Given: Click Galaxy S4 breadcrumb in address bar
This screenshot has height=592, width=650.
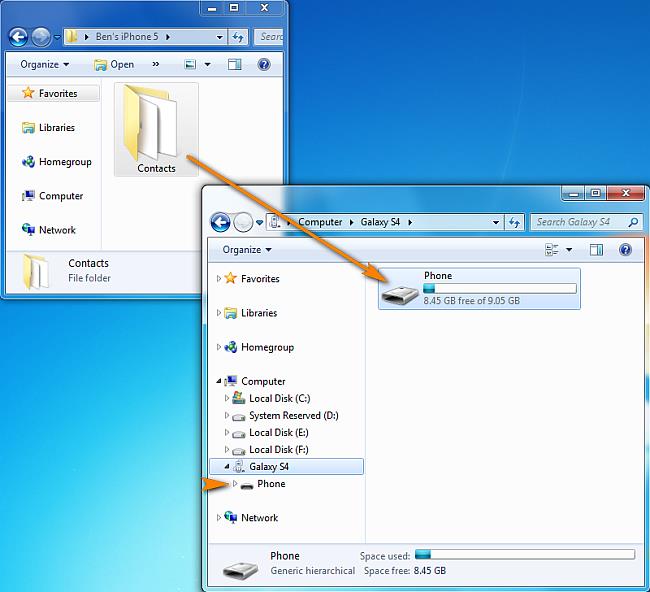Looking at the screenshot, I should pos(380,222).
